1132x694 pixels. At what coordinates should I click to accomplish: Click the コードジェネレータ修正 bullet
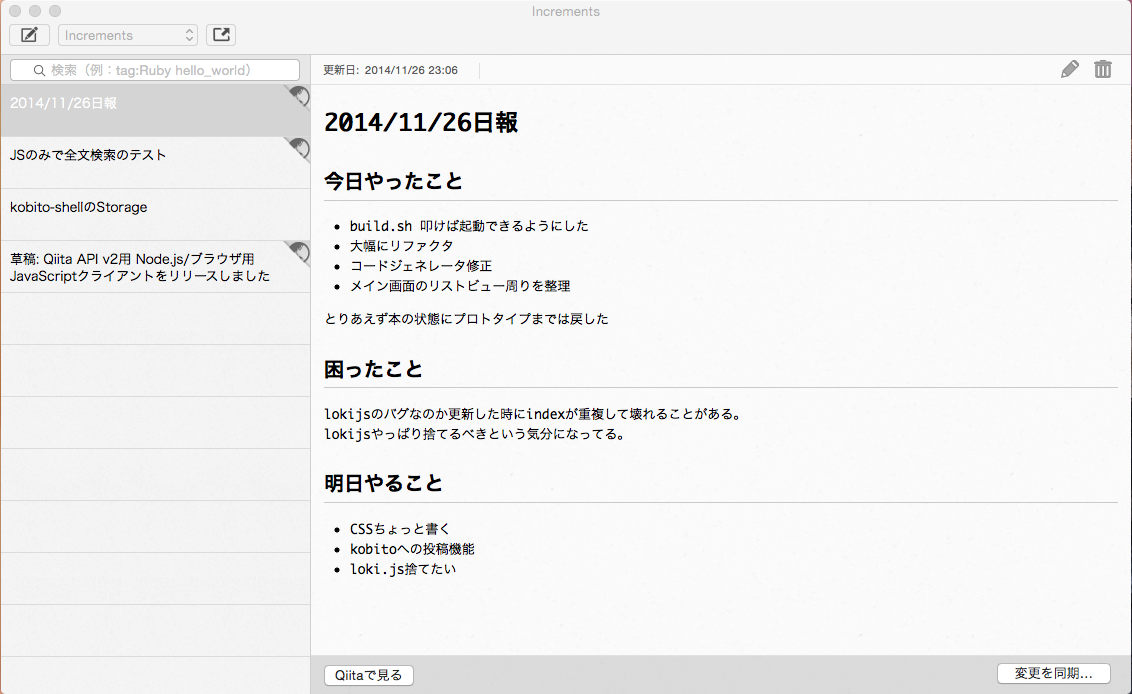421,266
